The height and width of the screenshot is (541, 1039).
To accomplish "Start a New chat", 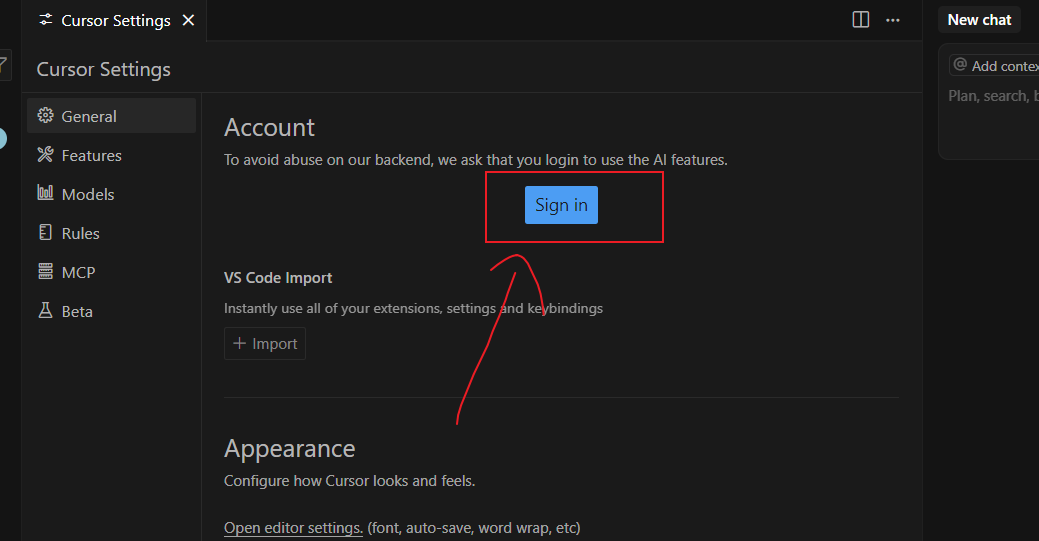I will 979,20.
